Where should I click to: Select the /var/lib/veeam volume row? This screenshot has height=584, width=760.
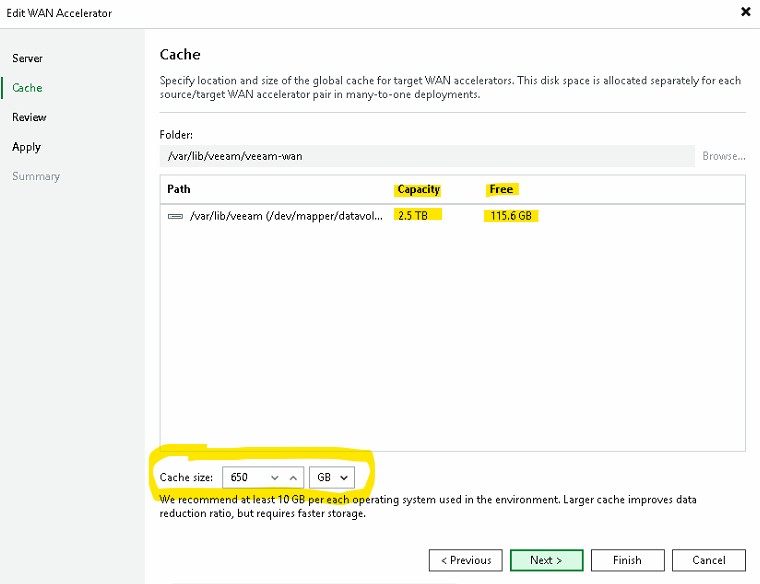pyautogui.click(x=452, y=216)
